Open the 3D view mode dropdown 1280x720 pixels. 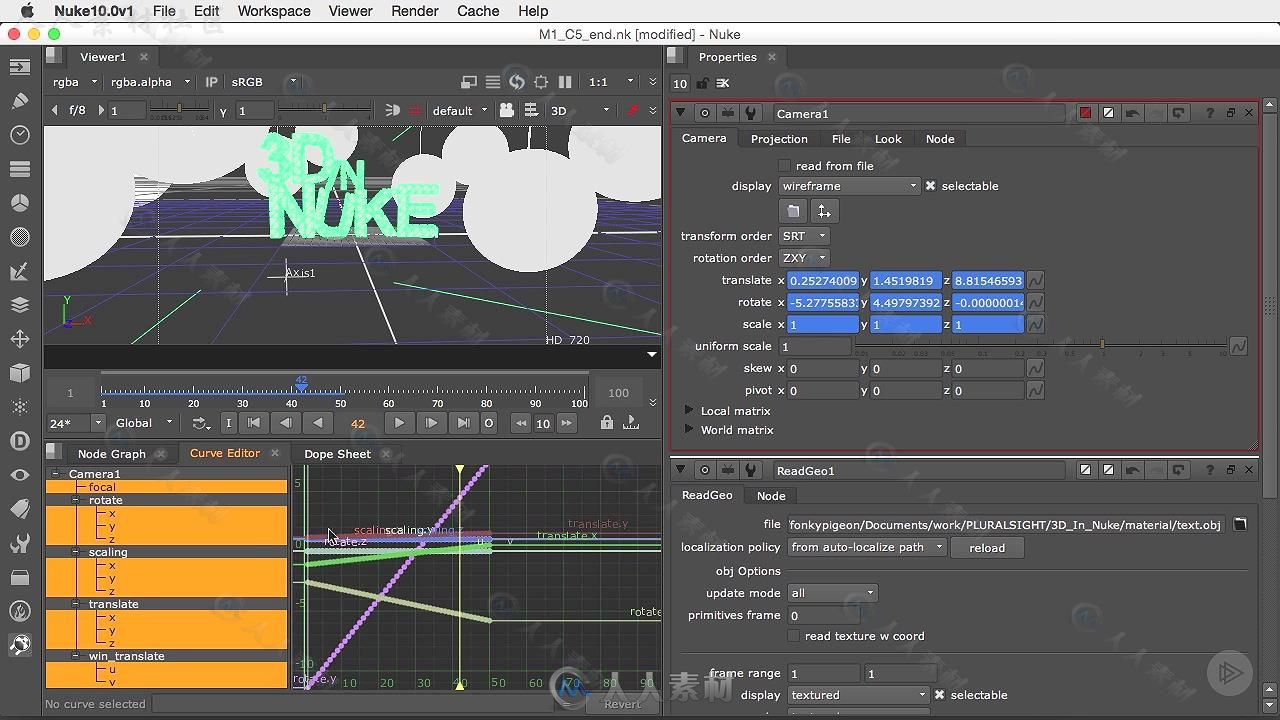[580, 110]
